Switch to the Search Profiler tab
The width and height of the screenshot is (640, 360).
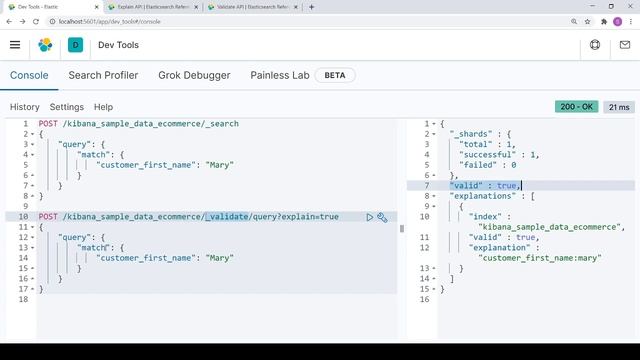[103, 76]
